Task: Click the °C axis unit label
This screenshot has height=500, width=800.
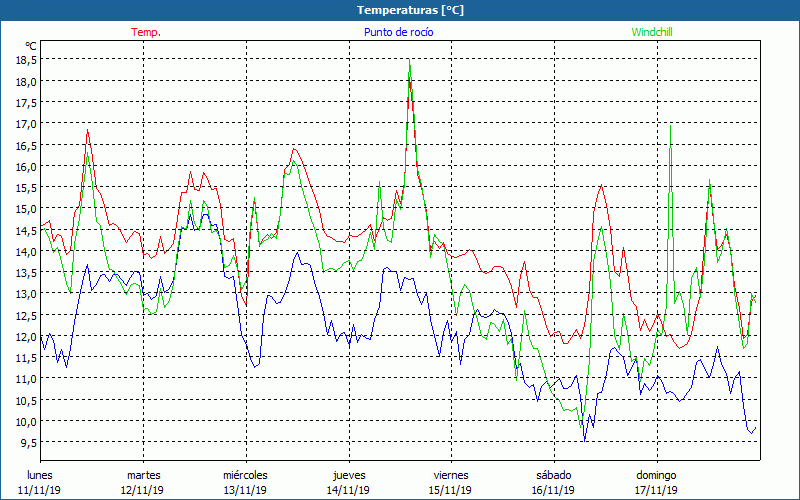Action: [x=31, y=46]
